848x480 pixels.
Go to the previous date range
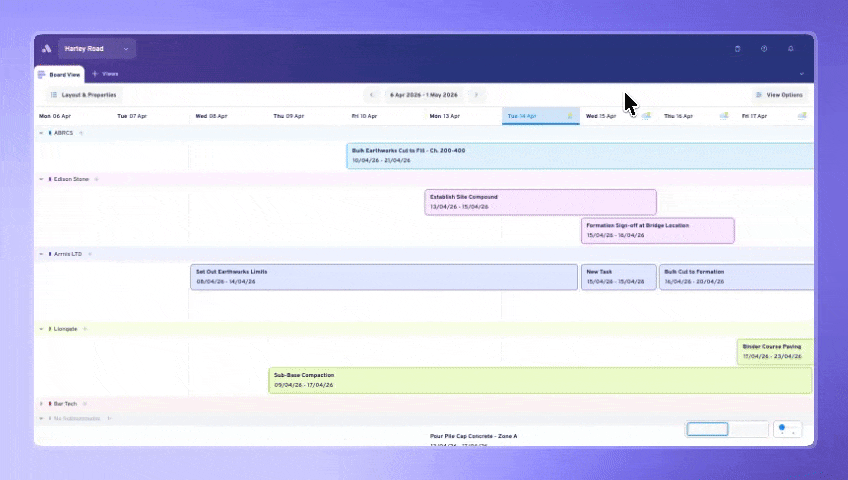click(x=372, y=95)
